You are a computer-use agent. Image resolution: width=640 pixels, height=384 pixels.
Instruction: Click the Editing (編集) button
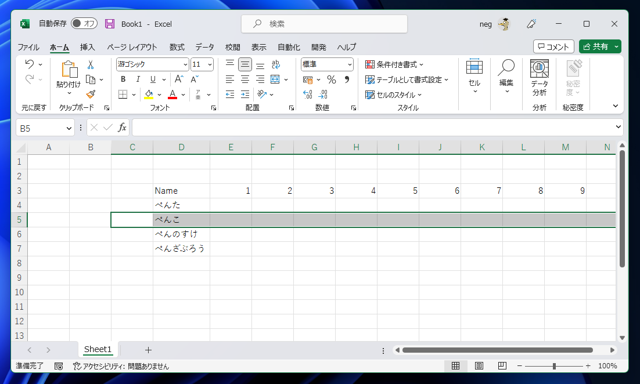coord(506,76)
